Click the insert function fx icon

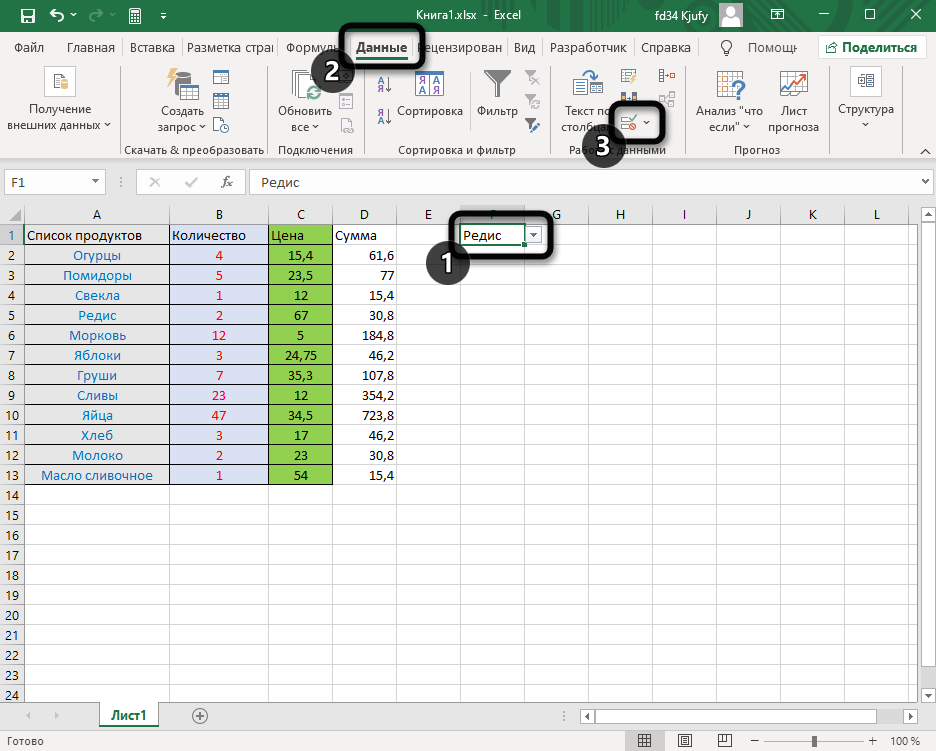click(x=227, y=182)
